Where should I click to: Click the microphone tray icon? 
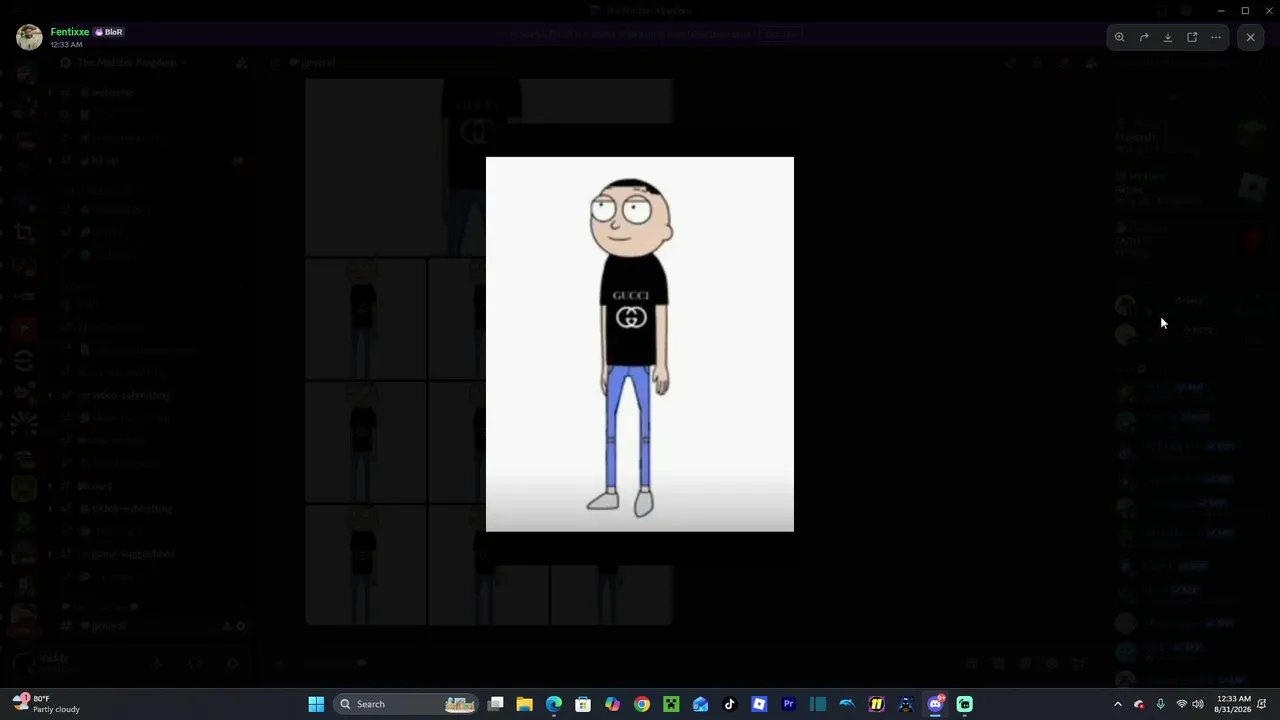[1160, 704]
